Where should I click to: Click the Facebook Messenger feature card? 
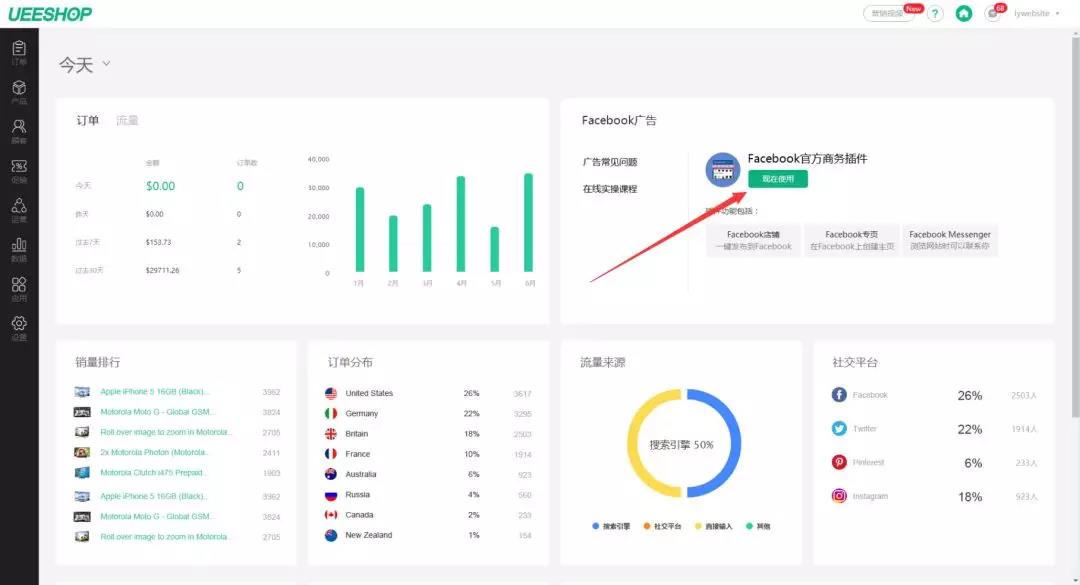(x=950, y=240)
